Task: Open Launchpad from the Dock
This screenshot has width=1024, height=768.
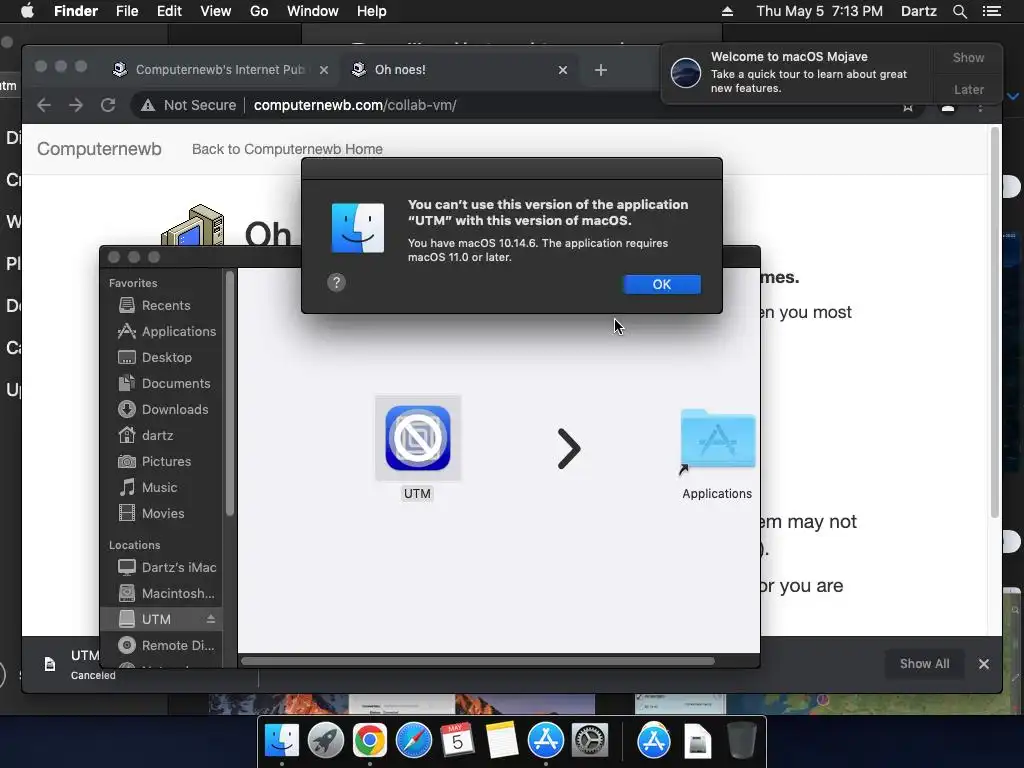Action: tap(325, 741)
